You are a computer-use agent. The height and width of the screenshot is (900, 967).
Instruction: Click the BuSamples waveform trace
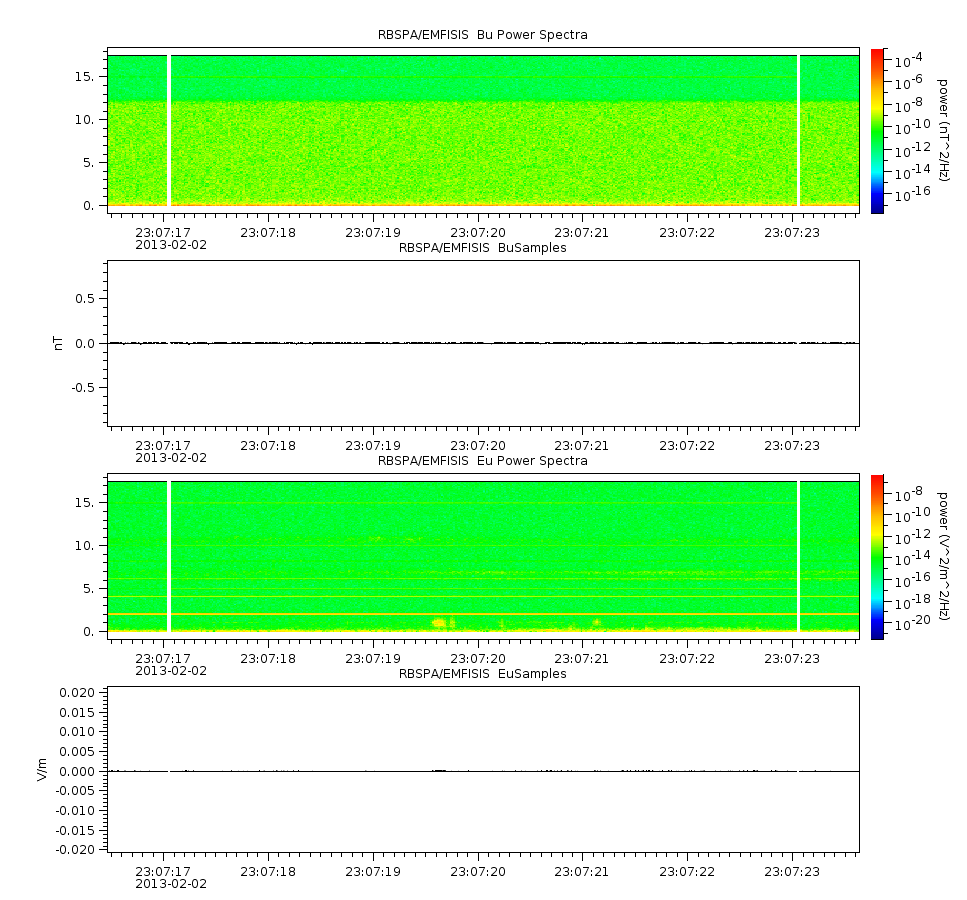click(x=484, y=342)
